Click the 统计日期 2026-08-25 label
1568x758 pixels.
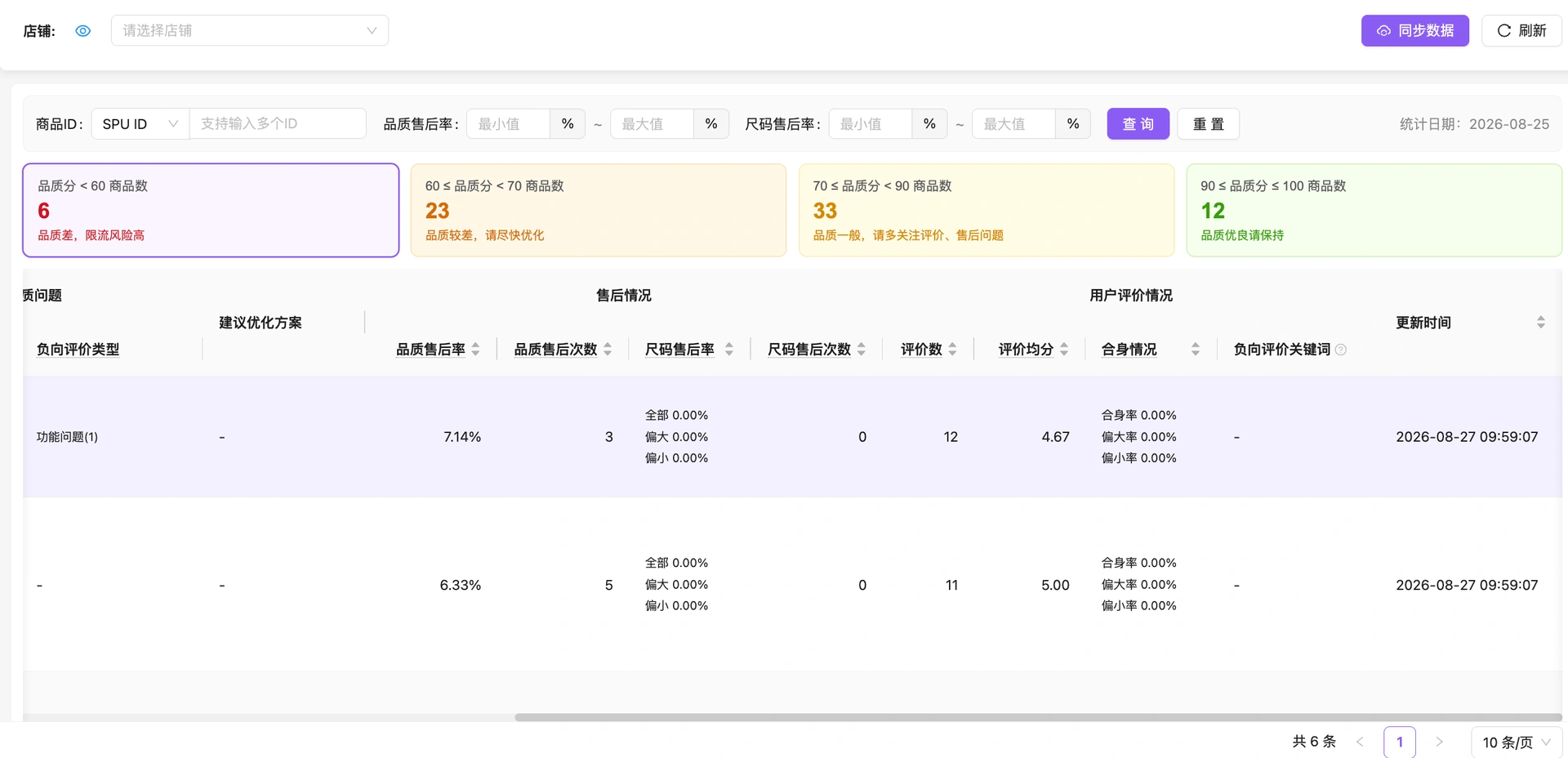coord(1474,124)
